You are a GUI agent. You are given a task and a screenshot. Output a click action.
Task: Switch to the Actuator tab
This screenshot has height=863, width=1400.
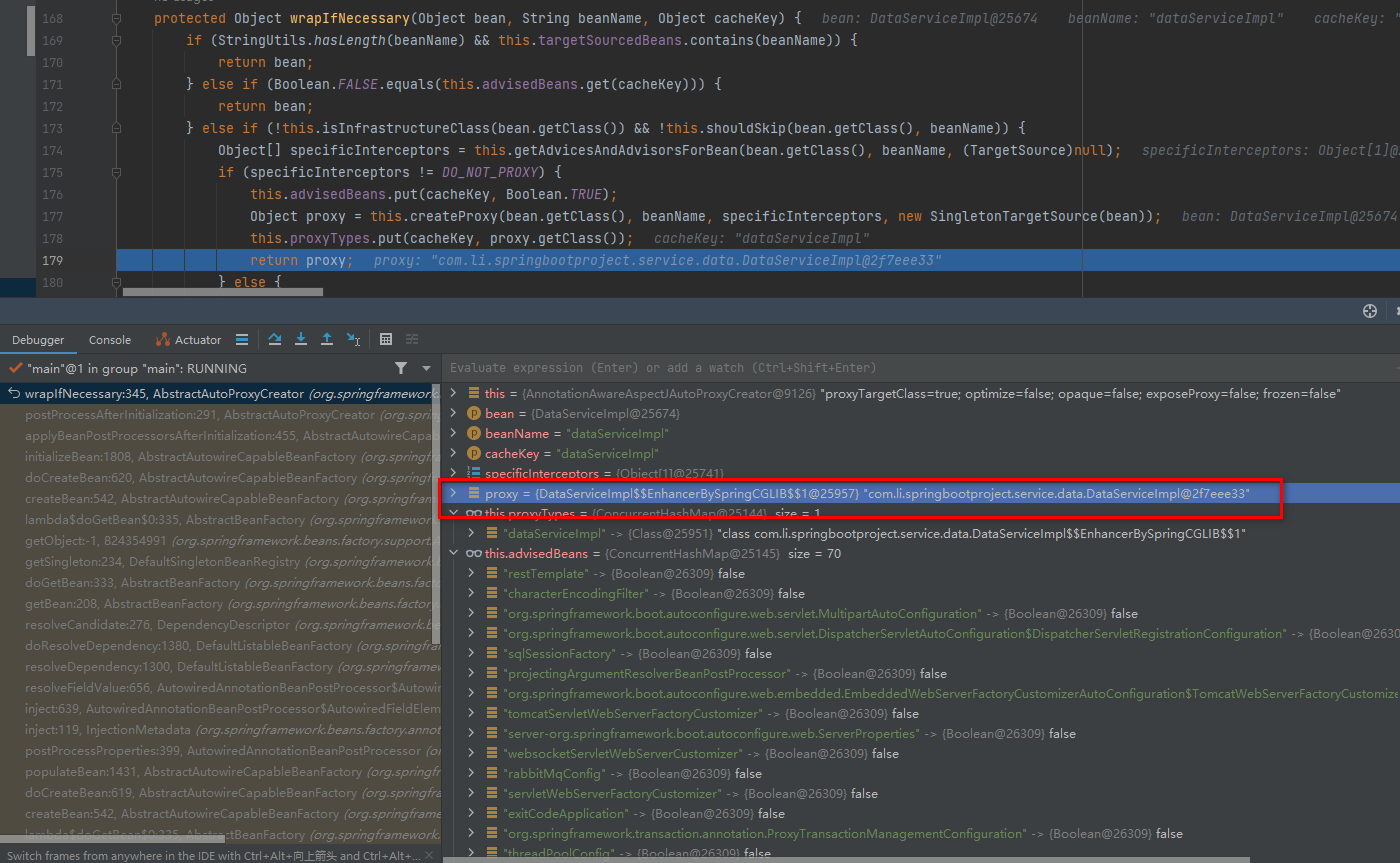tap(189, 340)
